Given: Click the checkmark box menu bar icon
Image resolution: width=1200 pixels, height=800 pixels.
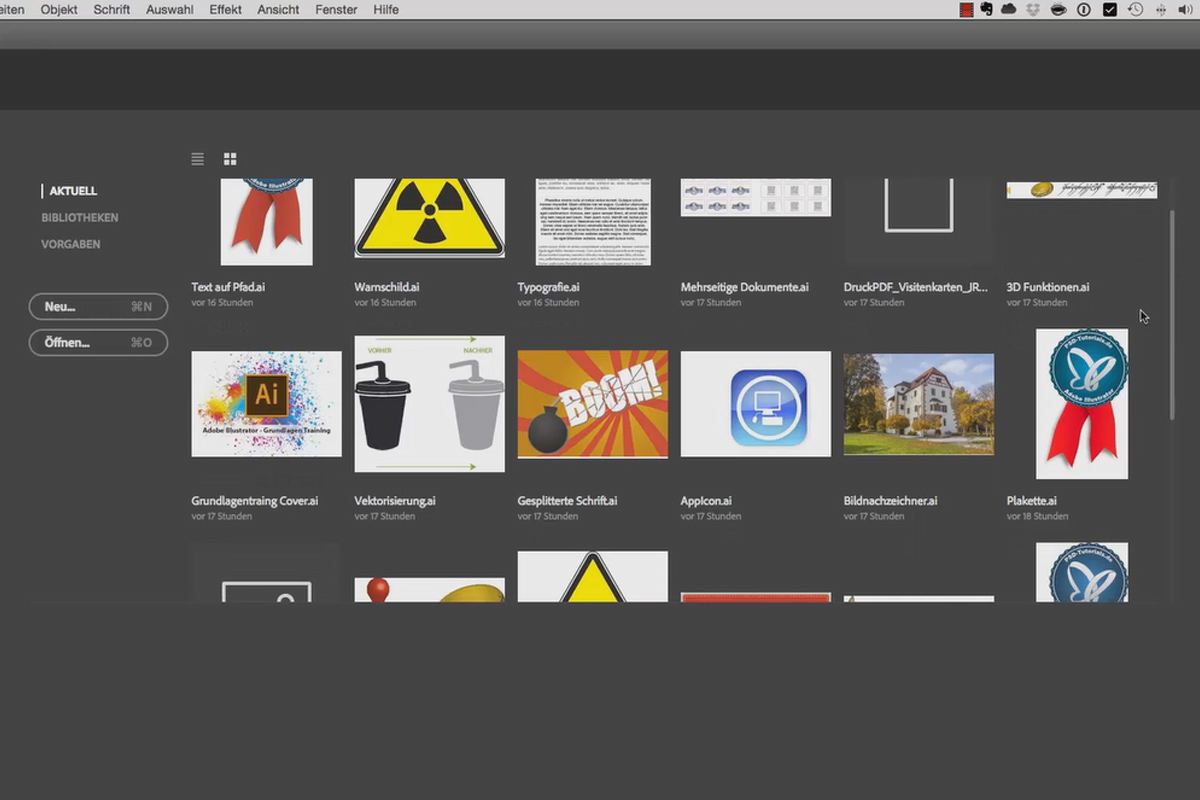Looking at the screenshot, I should (x=1109, y=9).
